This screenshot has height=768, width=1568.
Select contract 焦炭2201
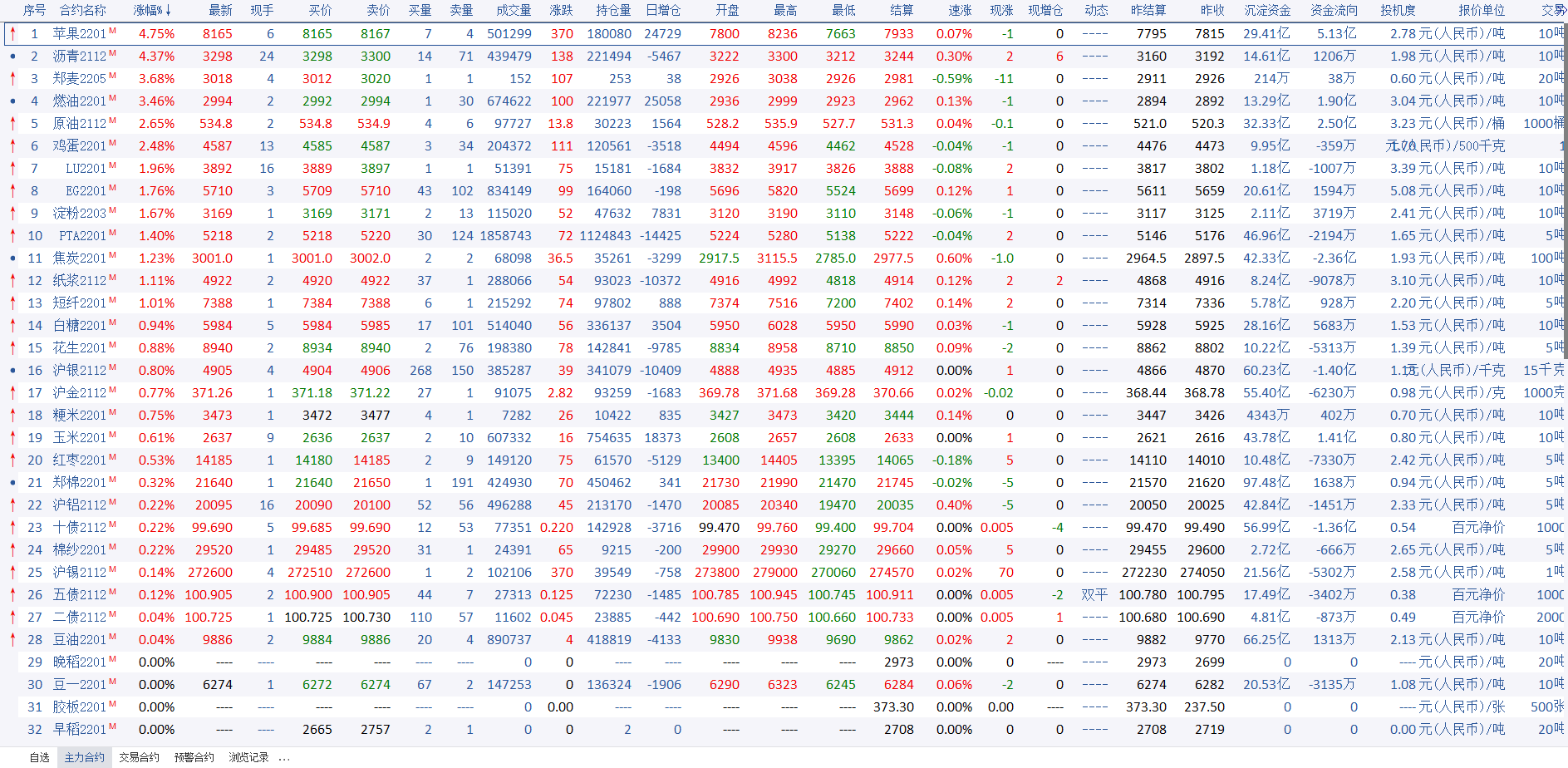point(80,258)
